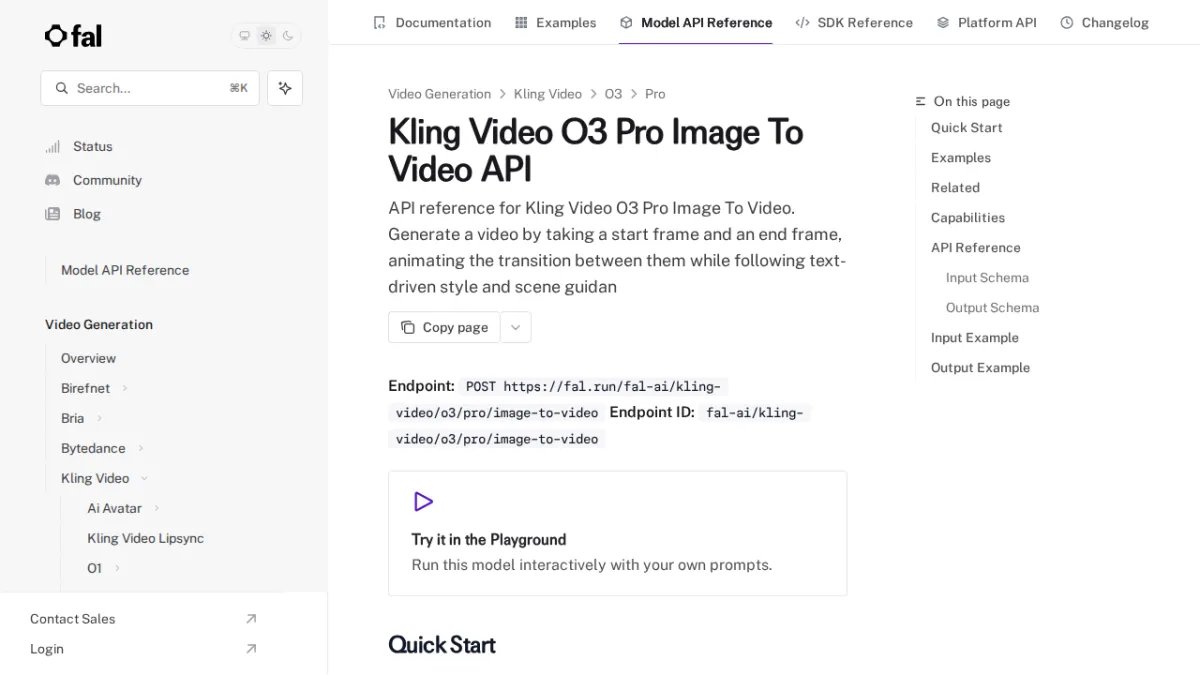Expand the Birefnet chevron
1200x675 pixels.
[x=125, y=388]
